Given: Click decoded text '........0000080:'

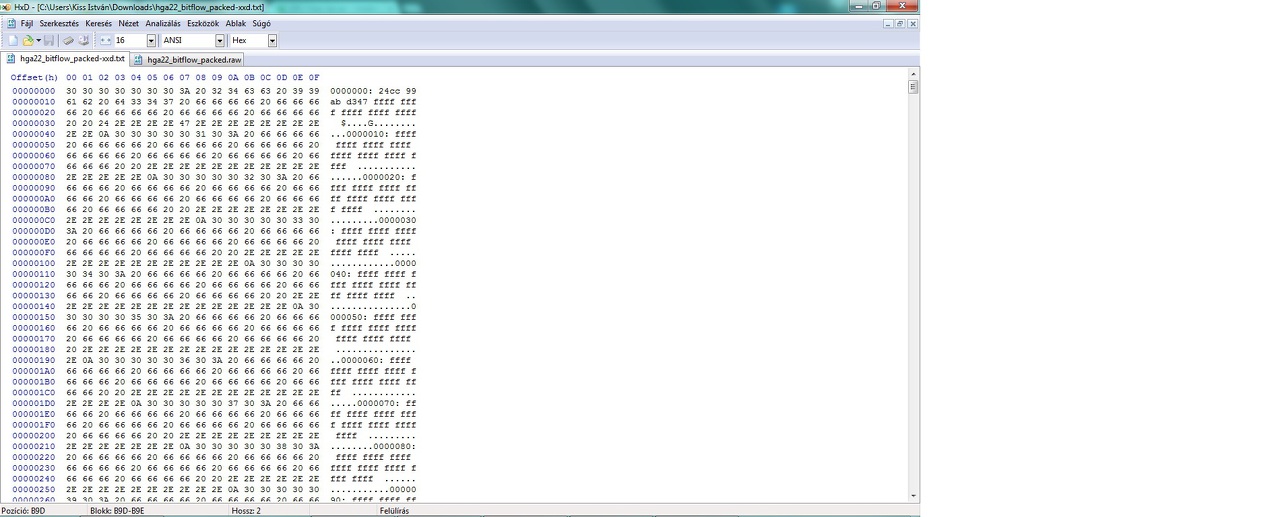Looking at the screenshot, I should click(373, 446).
